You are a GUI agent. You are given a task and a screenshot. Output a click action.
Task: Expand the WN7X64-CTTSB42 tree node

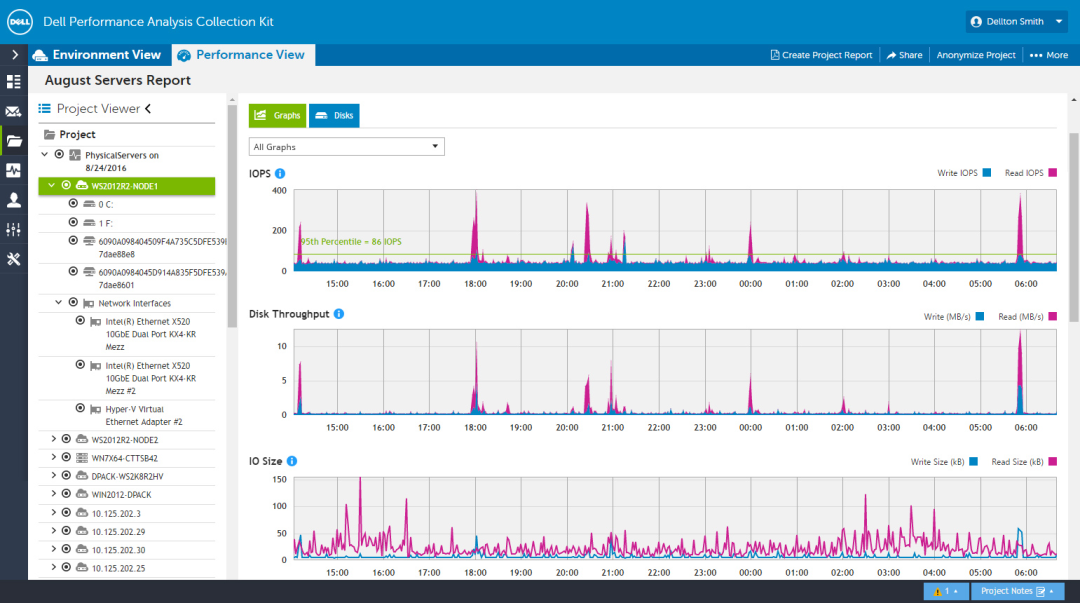click(53, 457)
